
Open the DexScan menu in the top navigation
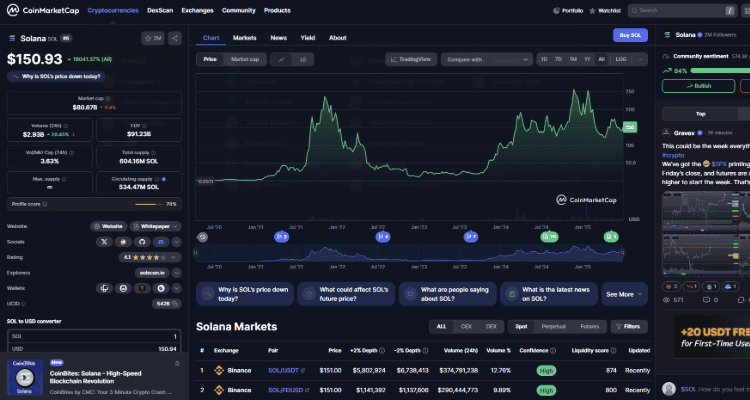point(159,9)
